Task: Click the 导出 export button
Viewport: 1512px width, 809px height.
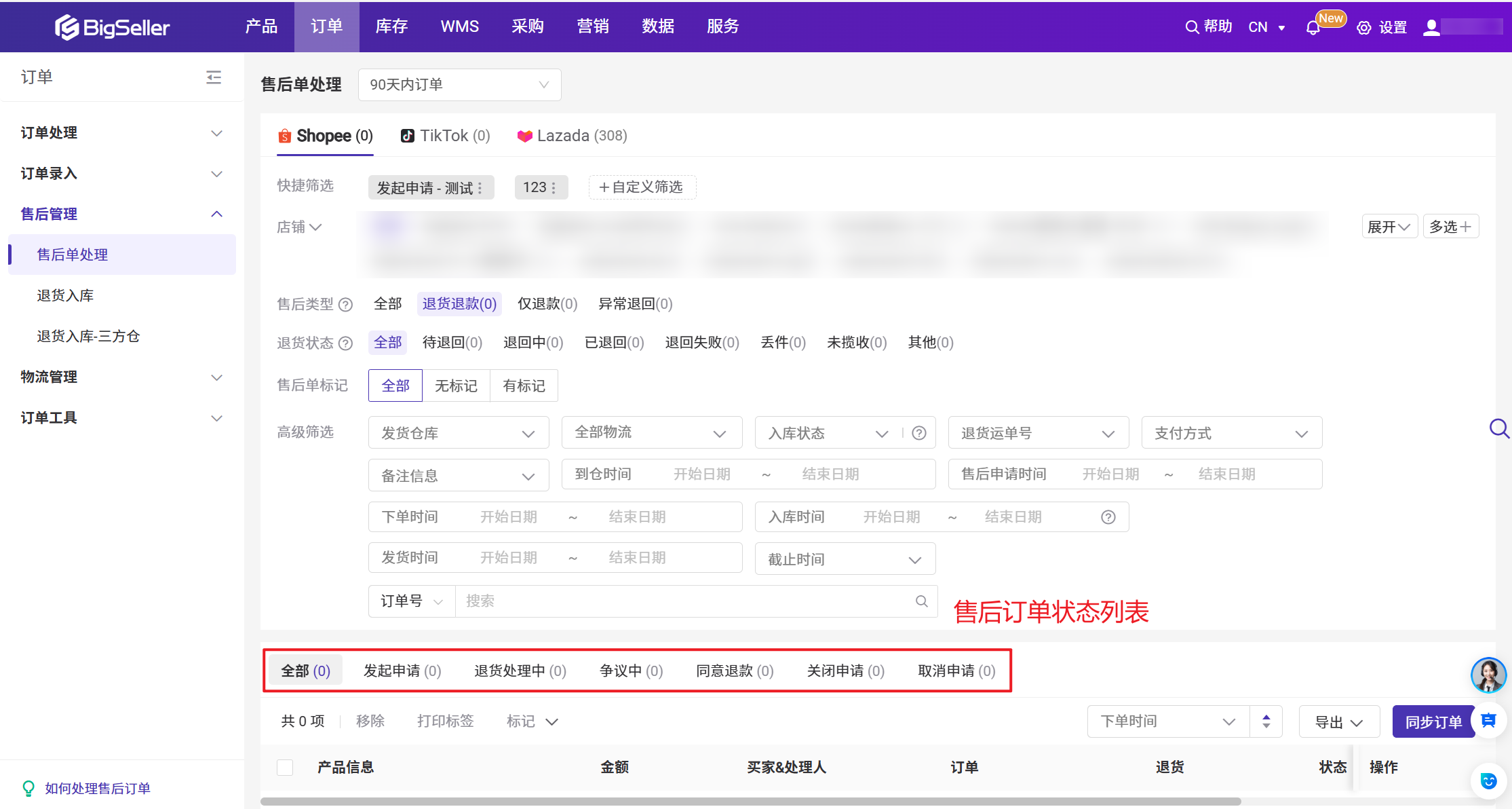Action: click(x=1339, y=721)
